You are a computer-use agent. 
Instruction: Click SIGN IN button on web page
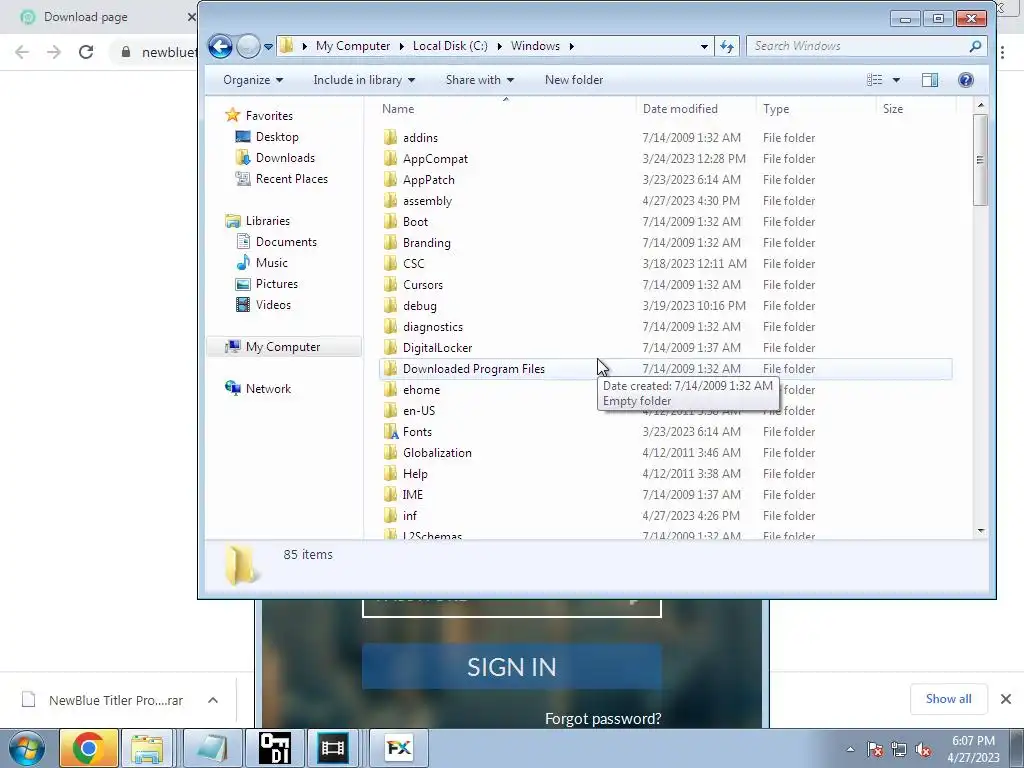click(511, 667)
